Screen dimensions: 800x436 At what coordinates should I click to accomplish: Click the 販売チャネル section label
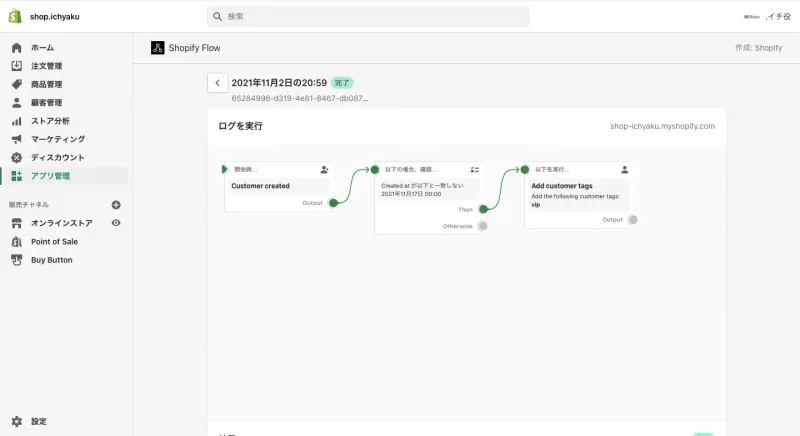[29, 204]
